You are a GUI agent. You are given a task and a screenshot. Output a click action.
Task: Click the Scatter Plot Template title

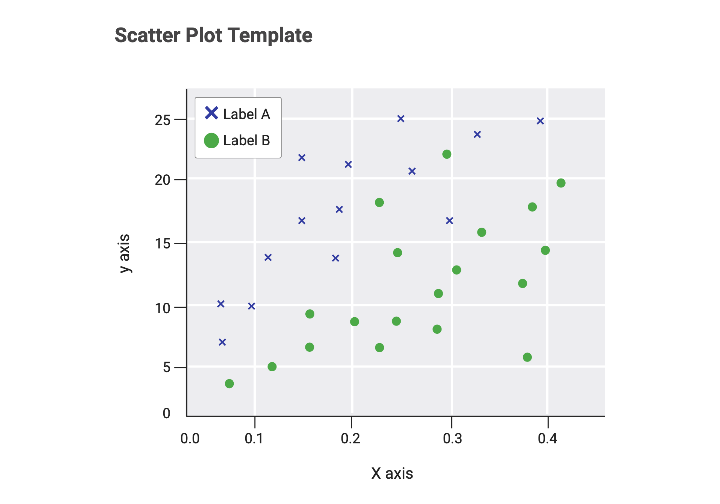point(213,36)
